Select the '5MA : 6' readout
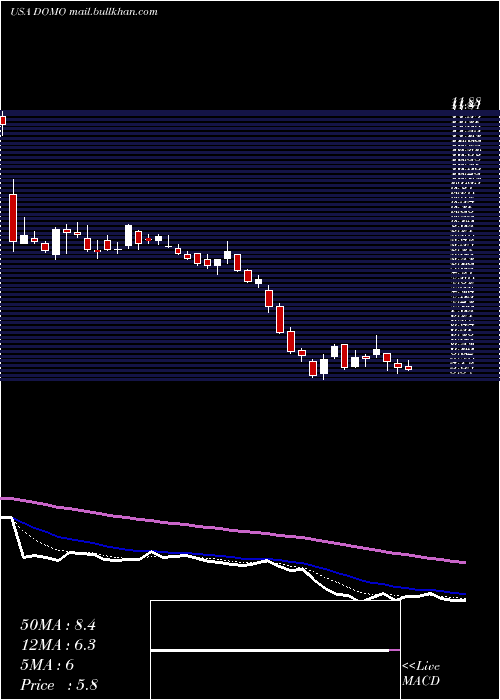The width and height of the screenshot is (500, 700). click(x=47, y=665)
